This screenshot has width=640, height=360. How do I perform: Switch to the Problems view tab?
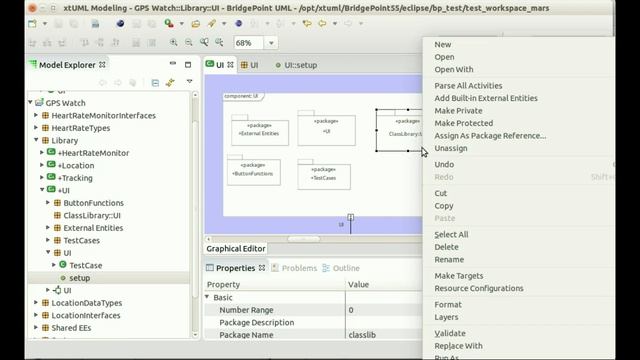point(294,268)
